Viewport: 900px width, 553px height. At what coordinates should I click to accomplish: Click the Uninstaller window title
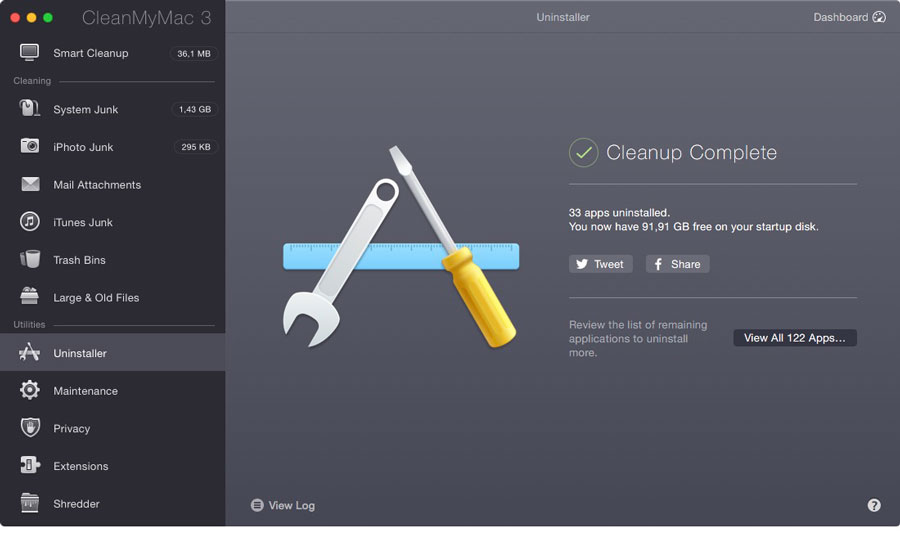pyautogui.click(x=562, y=17)
